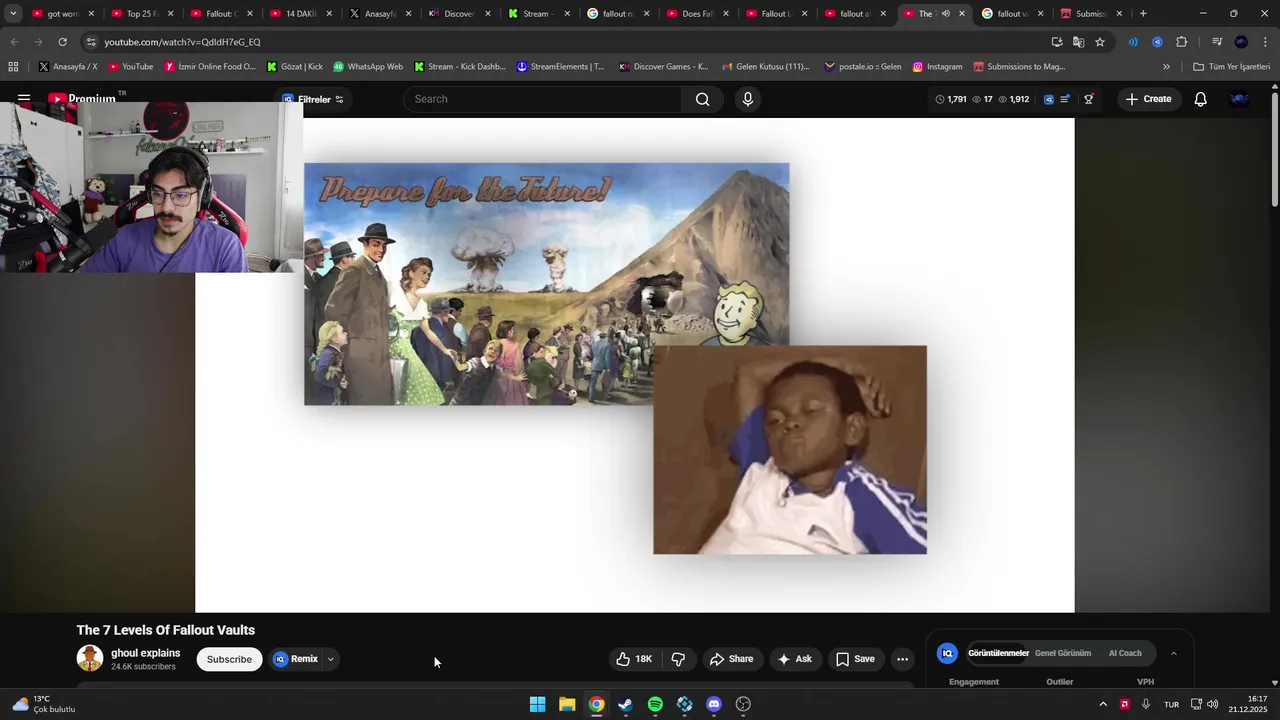Click the search magnifier button
1280x720 pixels.
tap(702, 99)
